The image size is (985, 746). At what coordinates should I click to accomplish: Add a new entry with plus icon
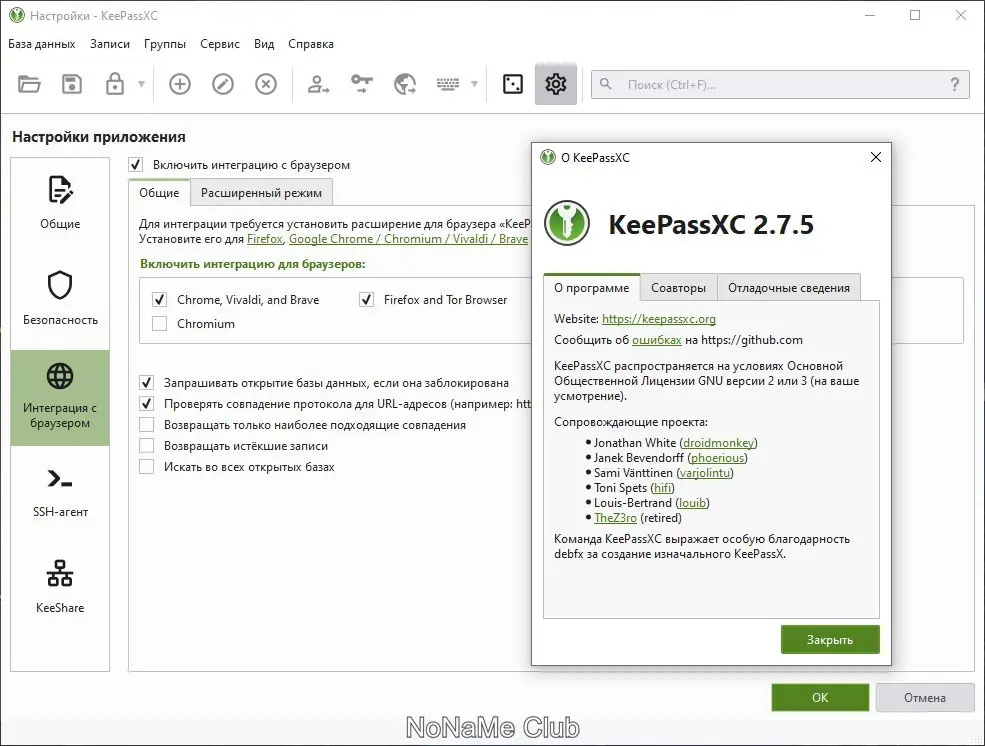(180, 84)
